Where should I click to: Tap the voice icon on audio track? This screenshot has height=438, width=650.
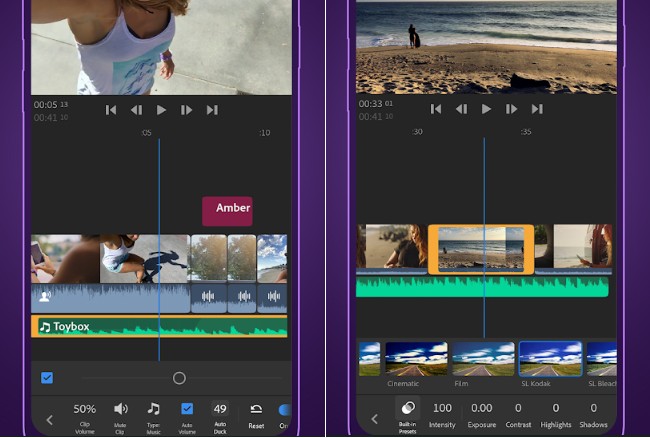(45, 296)
